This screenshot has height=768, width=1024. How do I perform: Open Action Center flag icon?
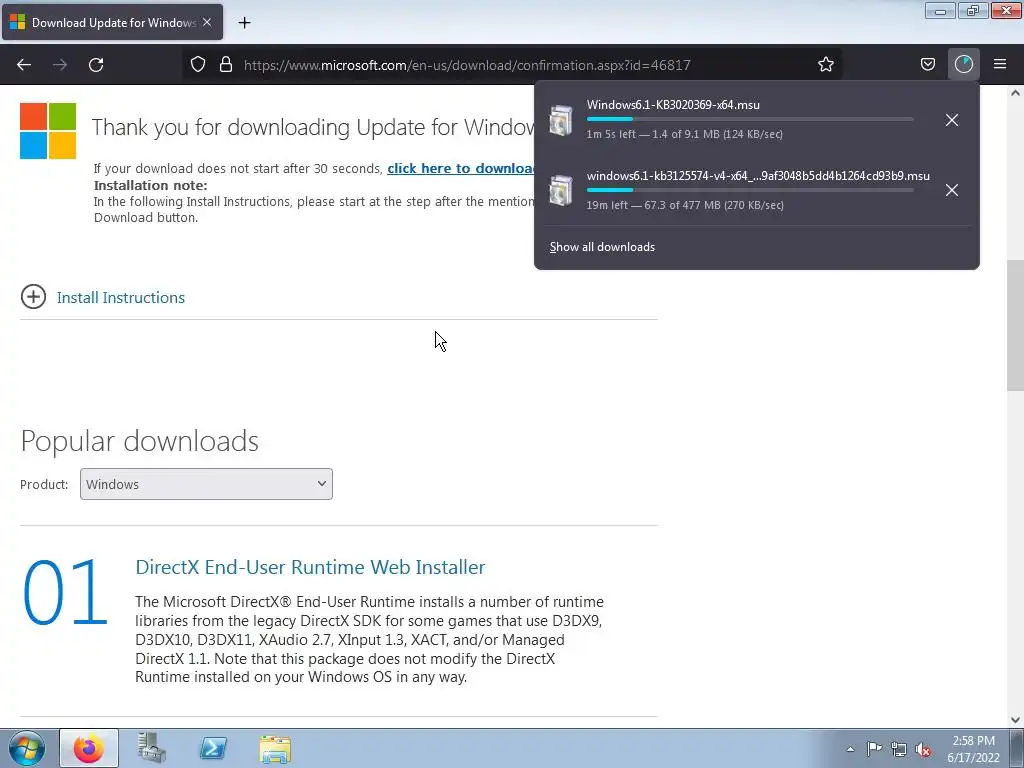pyautogui.click(x=874, y=749)
